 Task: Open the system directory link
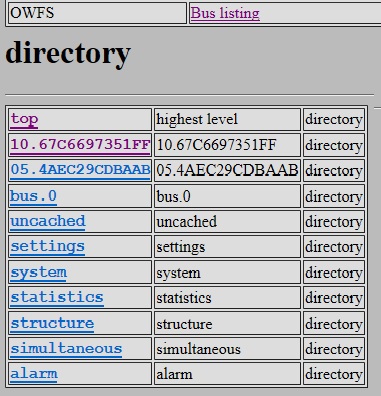tap(38, 273)
